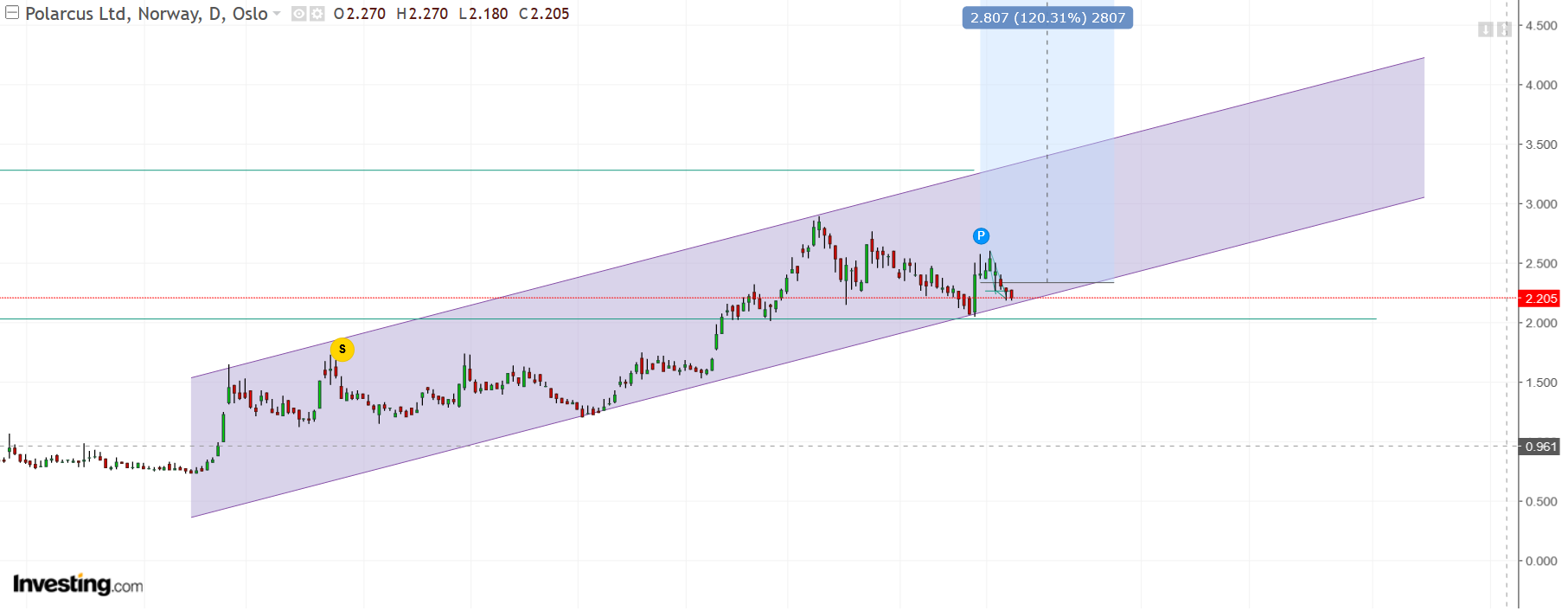Select the yellow S split marker

pyautogui.click(x=342, y=350)
